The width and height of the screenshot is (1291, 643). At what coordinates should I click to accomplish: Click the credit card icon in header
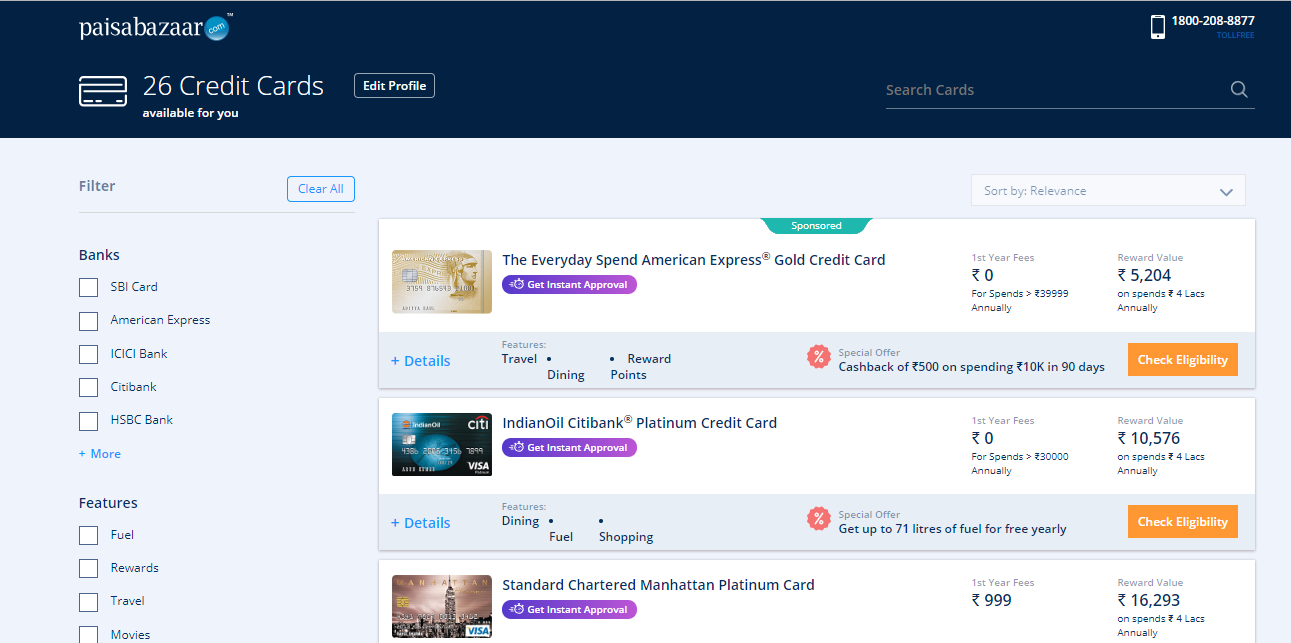click(103, 91)
